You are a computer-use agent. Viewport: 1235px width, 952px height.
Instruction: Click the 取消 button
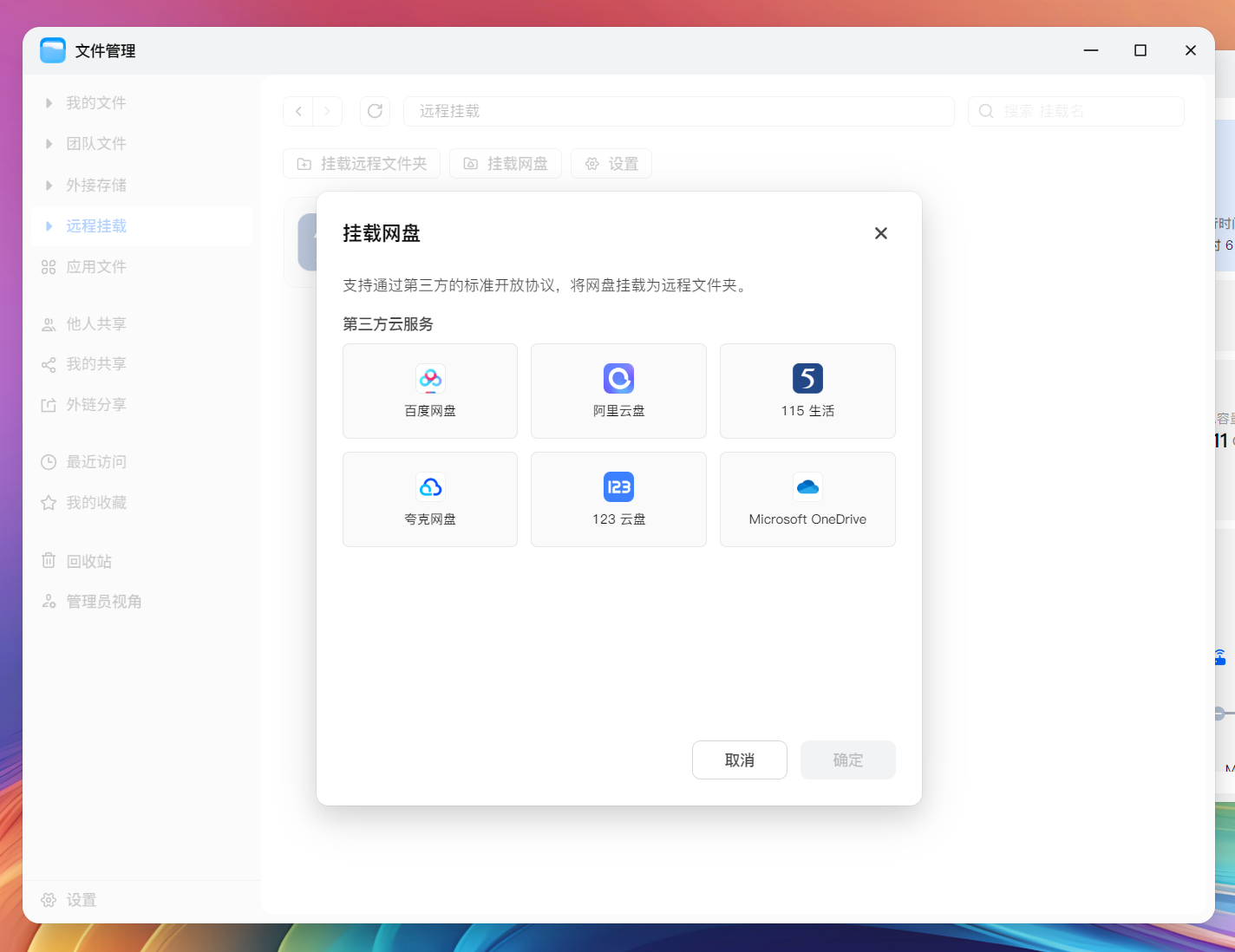click(740, 760)
